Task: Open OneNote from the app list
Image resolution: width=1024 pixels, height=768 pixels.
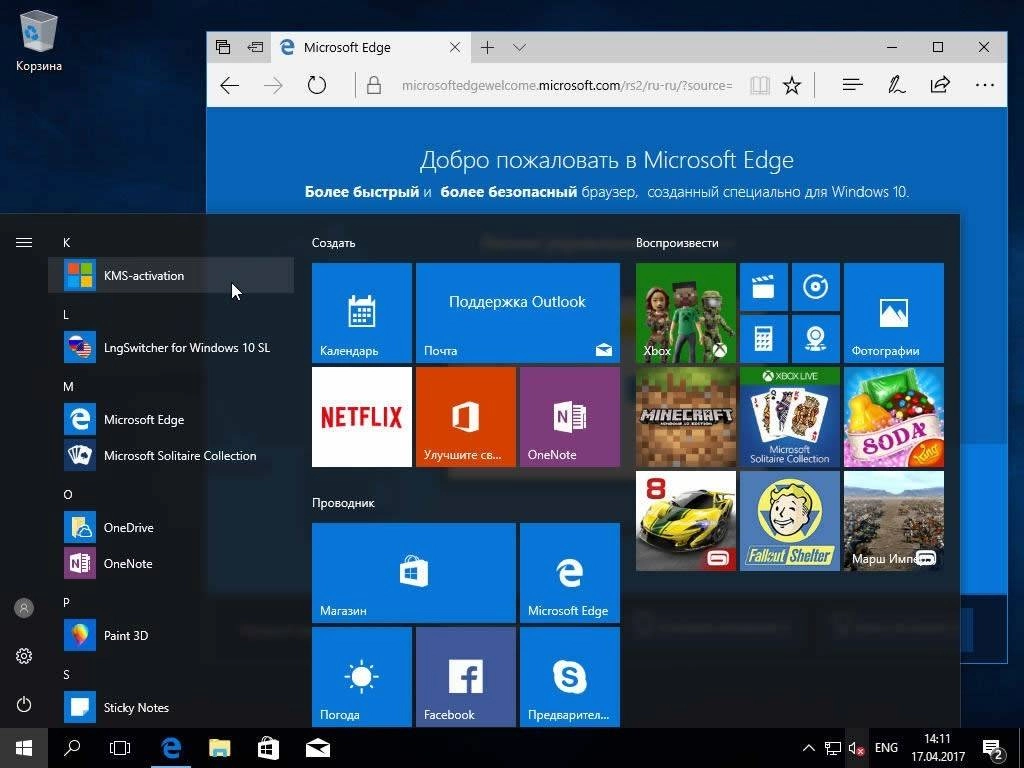Action: (171, 563)
